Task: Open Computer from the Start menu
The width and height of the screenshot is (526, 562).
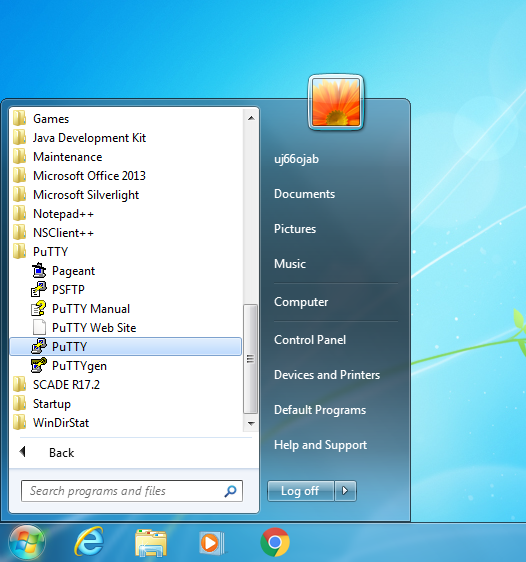Action: pos(301,302)
